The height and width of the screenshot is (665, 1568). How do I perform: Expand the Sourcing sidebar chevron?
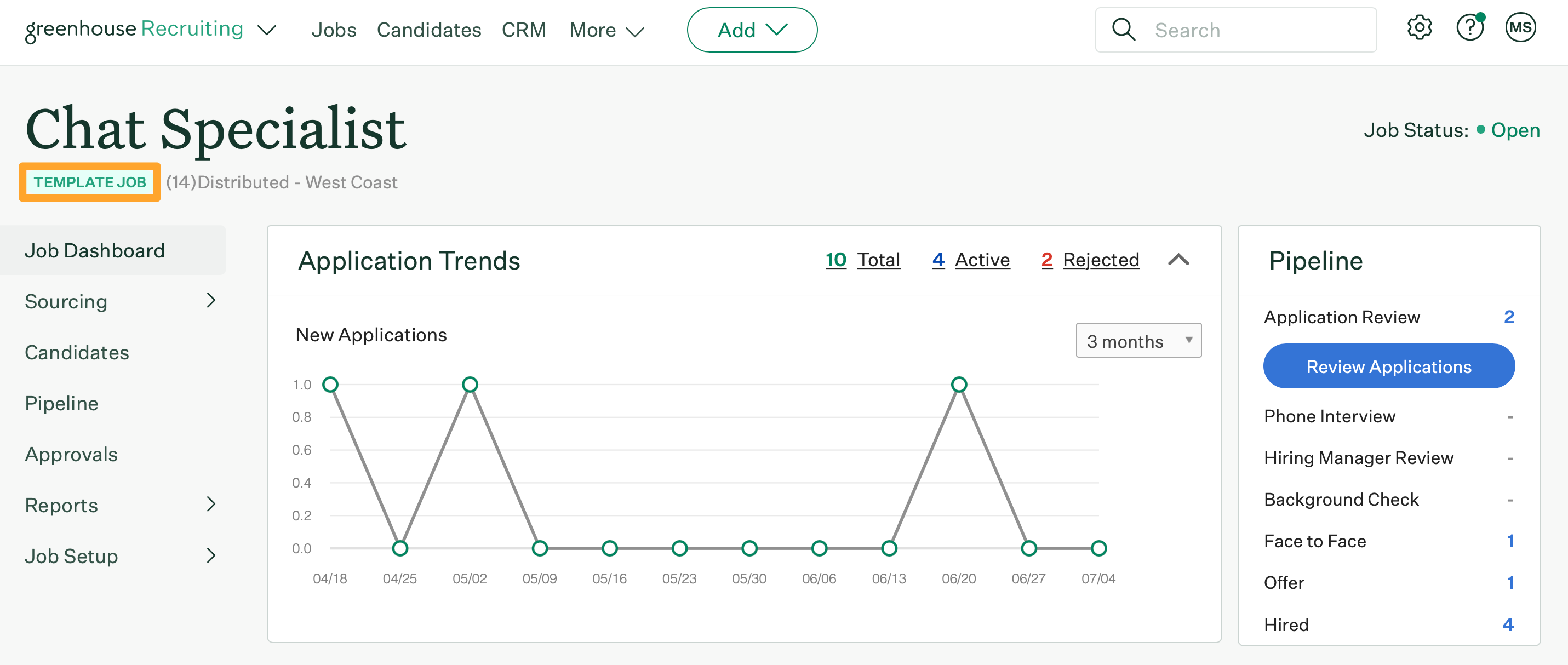click(x=211, y=301)
